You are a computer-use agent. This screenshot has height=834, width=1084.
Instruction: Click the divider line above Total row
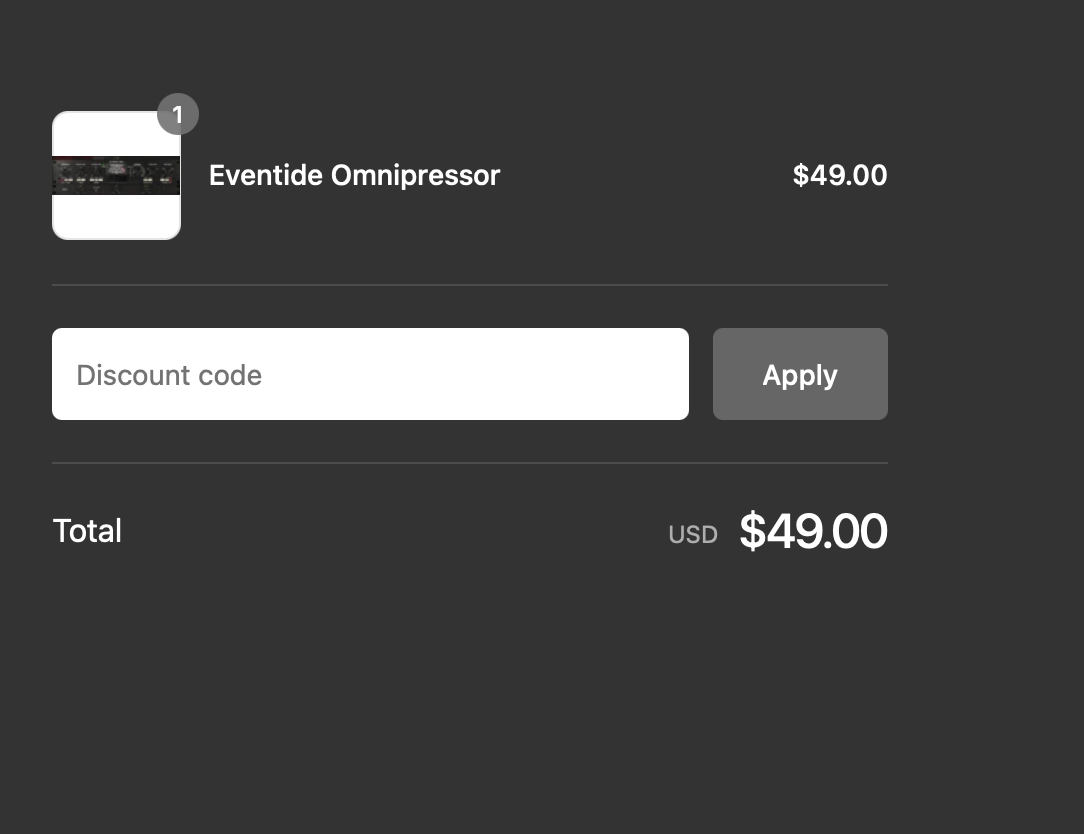pyautogui.click(x=469, y=463)
